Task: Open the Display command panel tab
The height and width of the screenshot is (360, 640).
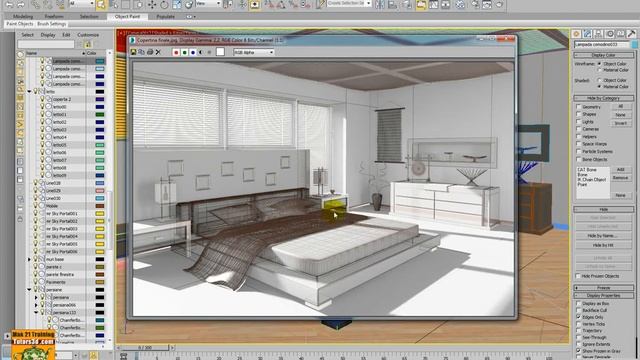Action: [x=620, y=34]
